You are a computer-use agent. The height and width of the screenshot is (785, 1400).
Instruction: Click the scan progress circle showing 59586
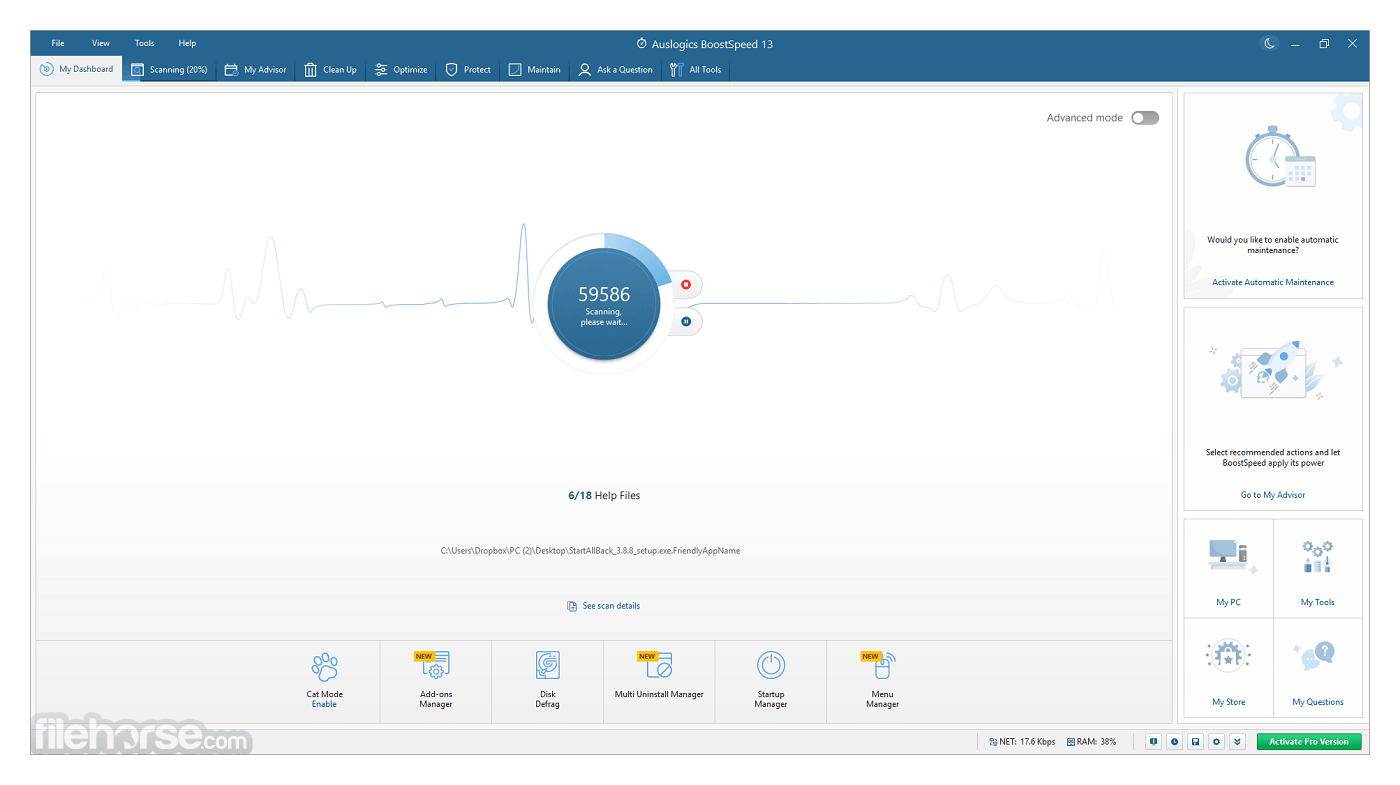pos(603,303)
